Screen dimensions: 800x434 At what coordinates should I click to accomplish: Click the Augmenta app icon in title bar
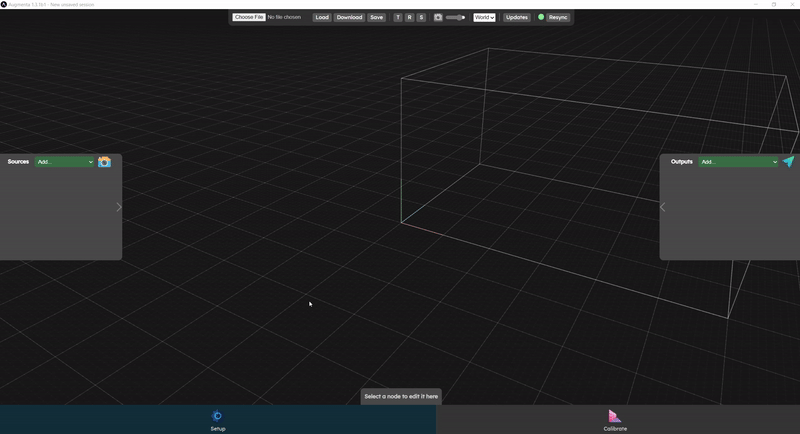pyautogui.click(x=4, y=4)
